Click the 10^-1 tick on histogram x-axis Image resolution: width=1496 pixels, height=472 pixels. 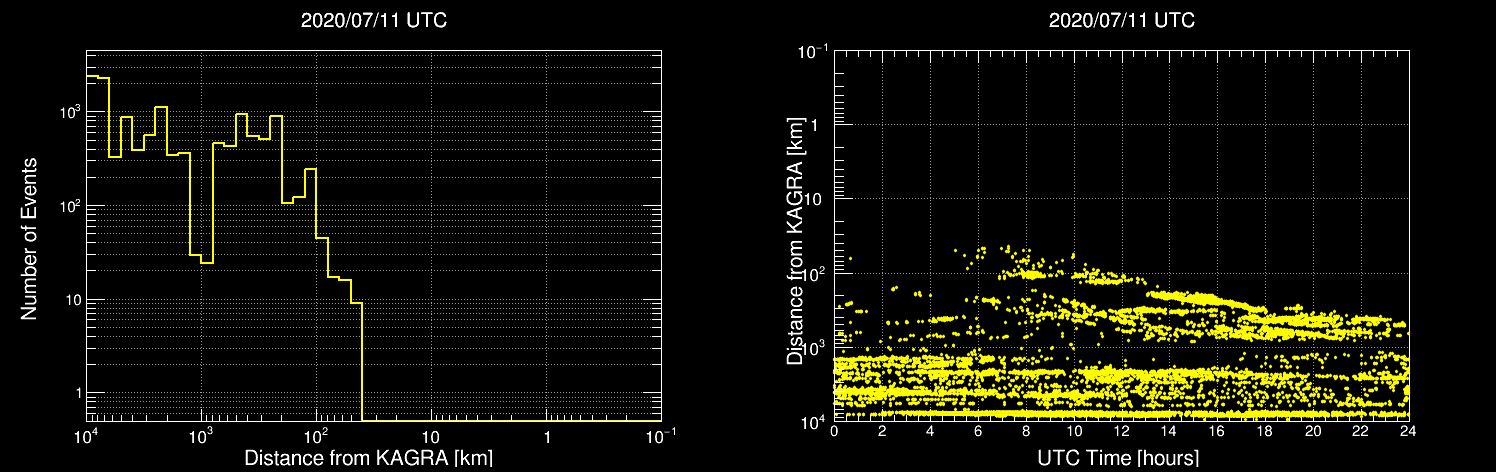(661, 435)
